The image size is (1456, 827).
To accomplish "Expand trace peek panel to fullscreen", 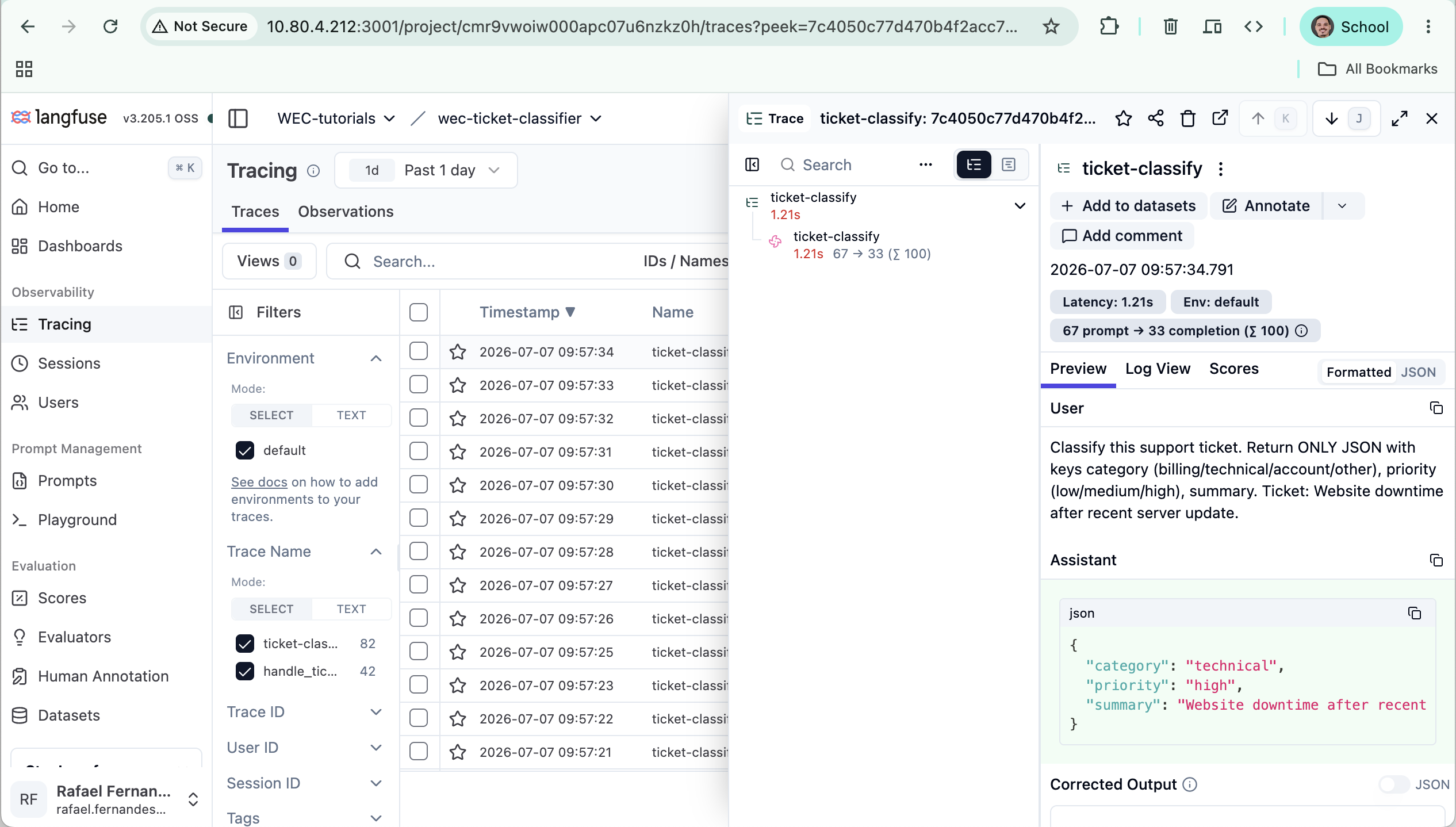I will click(x=1399, y=118).
